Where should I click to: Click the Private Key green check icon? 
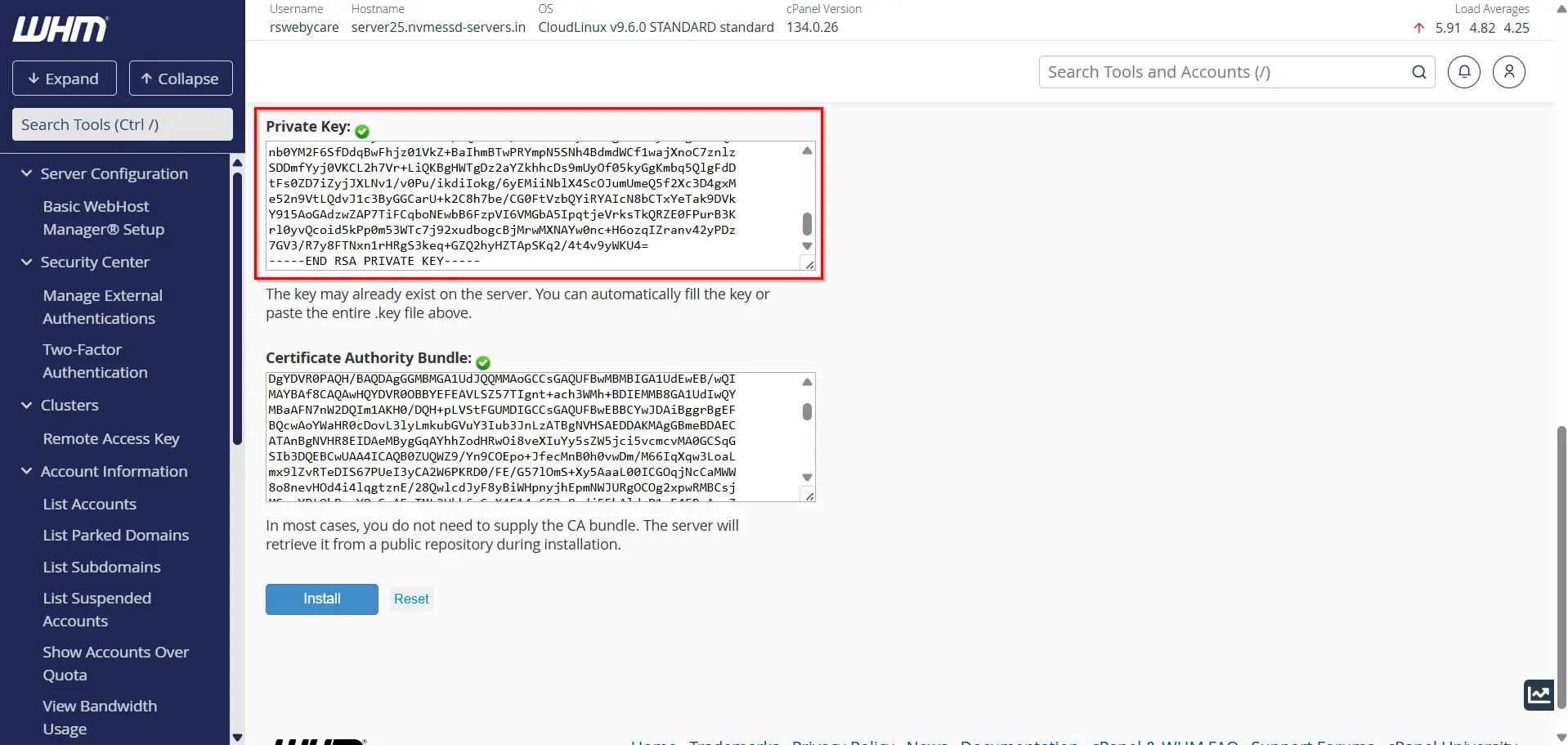click(x=362, y=131)
